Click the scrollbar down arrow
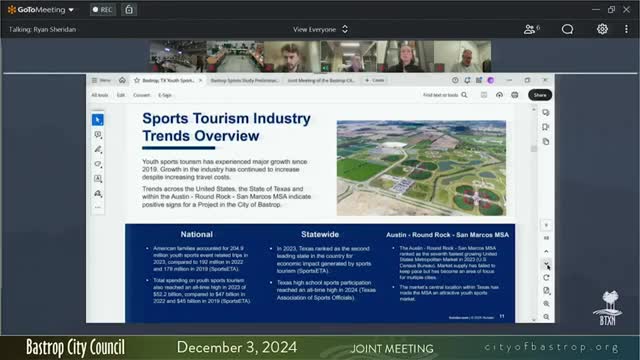This screenshot has height=360, width=640. click(x=533, y=320)
